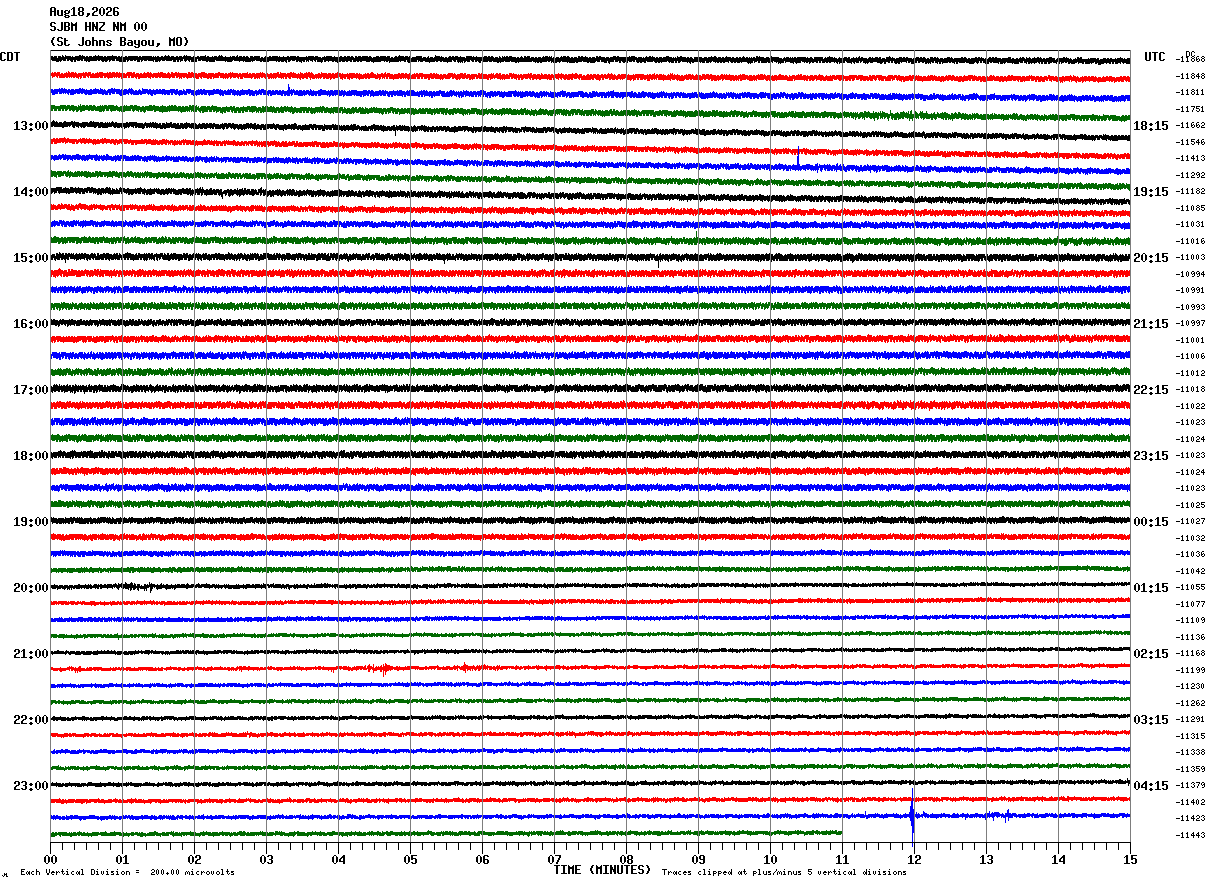Click the '23:15' UTC time label
This screenshot has height=886, width=1210.
coord(1151,456)
